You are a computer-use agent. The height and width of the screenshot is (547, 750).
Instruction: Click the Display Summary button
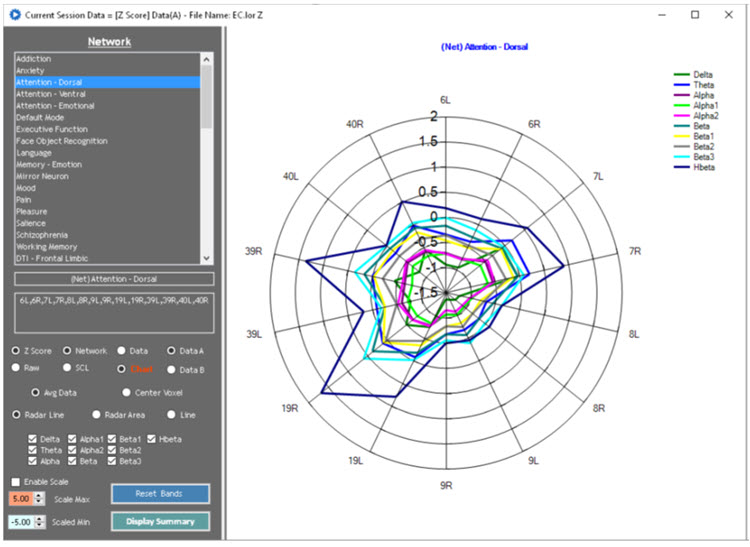coord(160,521)
